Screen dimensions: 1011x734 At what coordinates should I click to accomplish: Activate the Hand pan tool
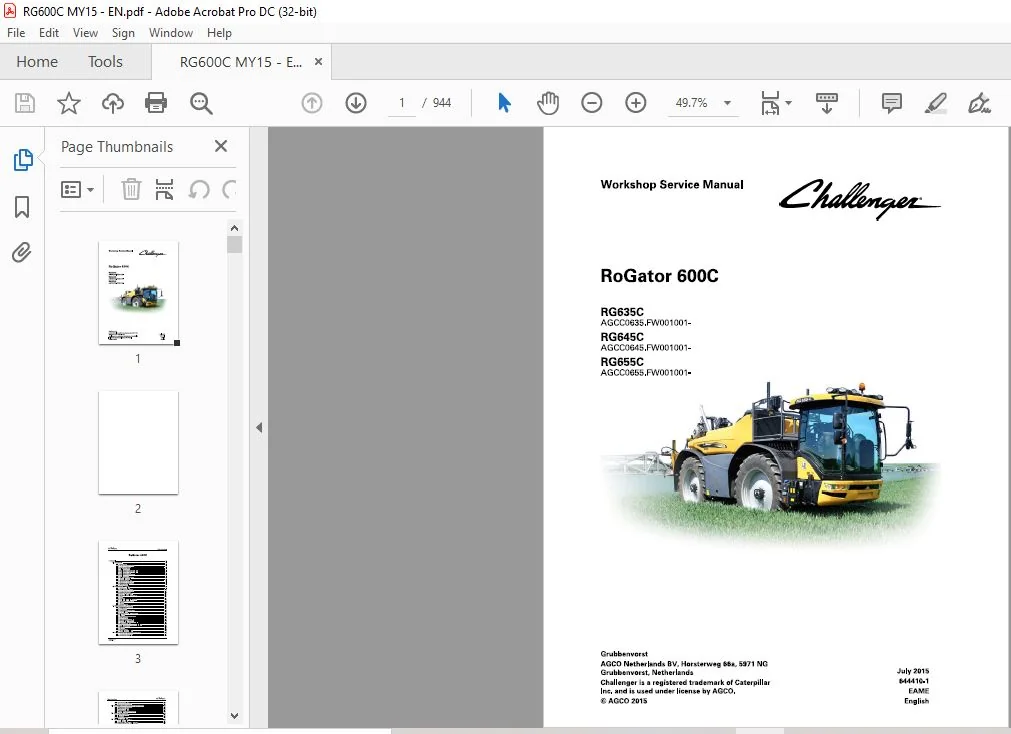(548, 103)
